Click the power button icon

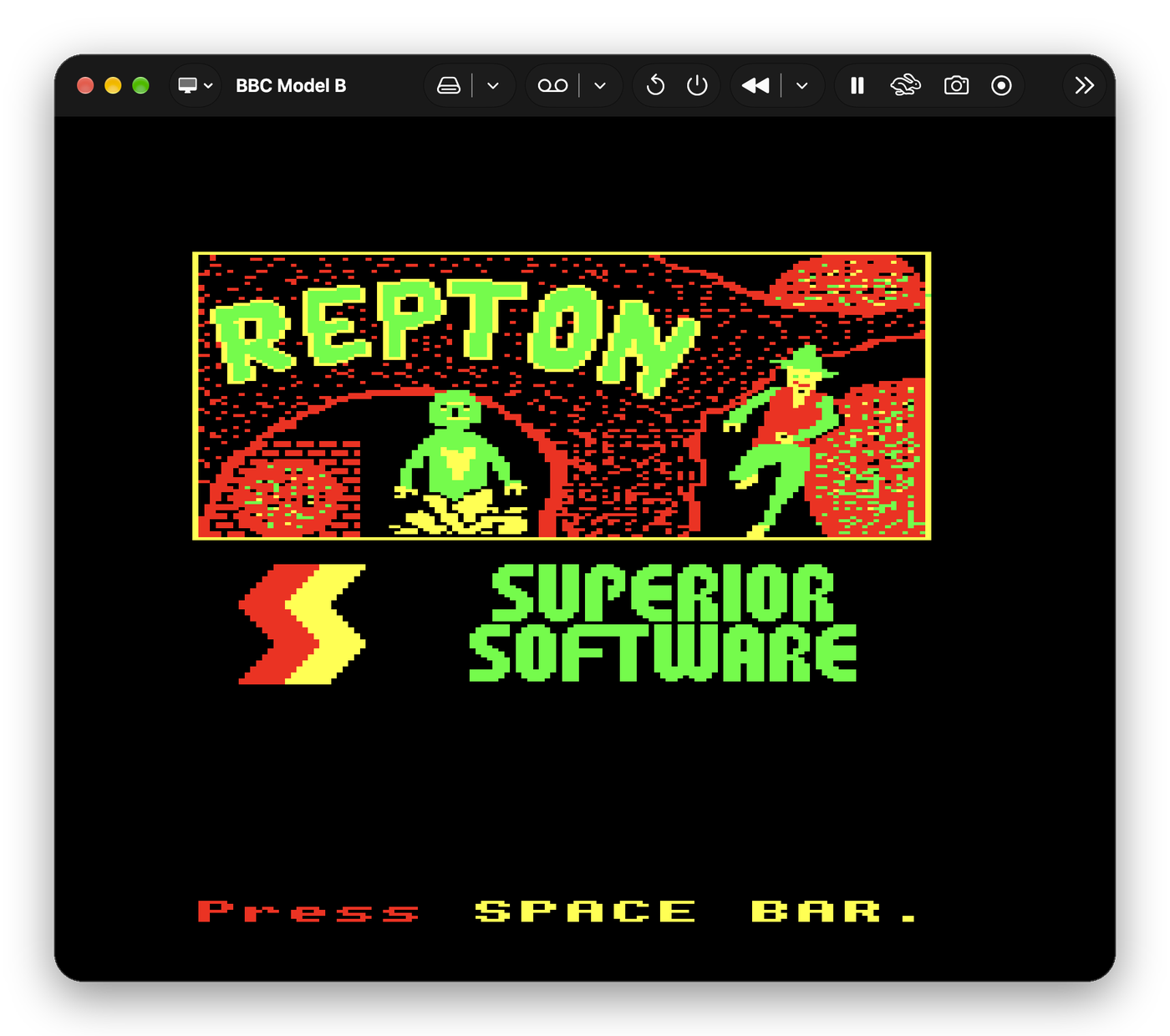[697, 85]
